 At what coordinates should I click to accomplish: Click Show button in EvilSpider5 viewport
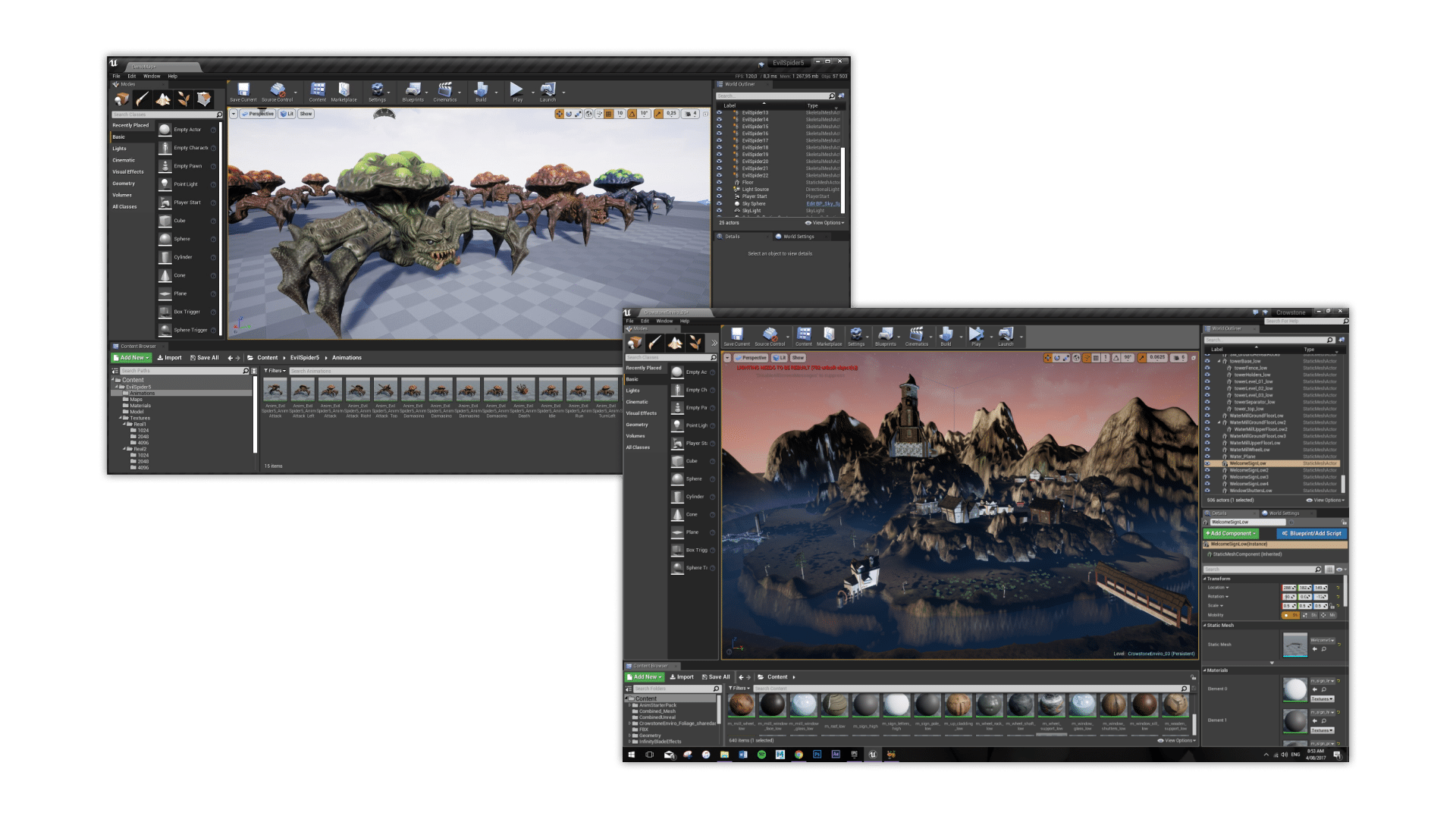pyautogui.click(x=306, y=114)
